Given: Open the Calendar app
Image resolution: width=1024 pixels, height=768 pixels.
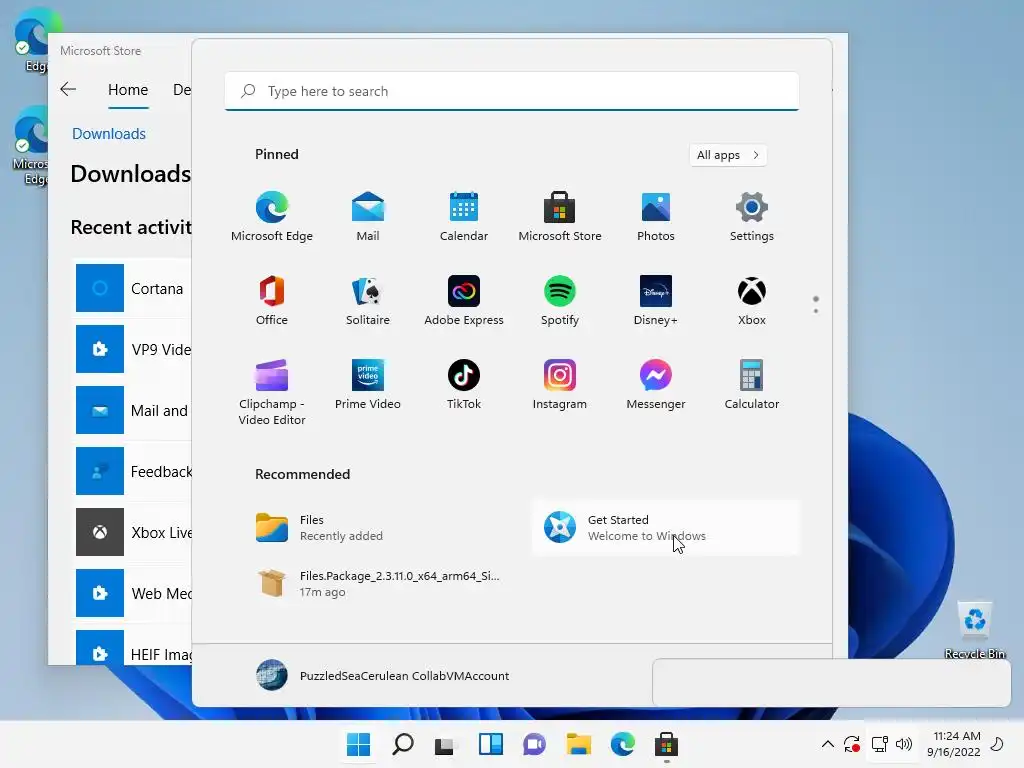Looking at the screenshot, I should point(464,217).
